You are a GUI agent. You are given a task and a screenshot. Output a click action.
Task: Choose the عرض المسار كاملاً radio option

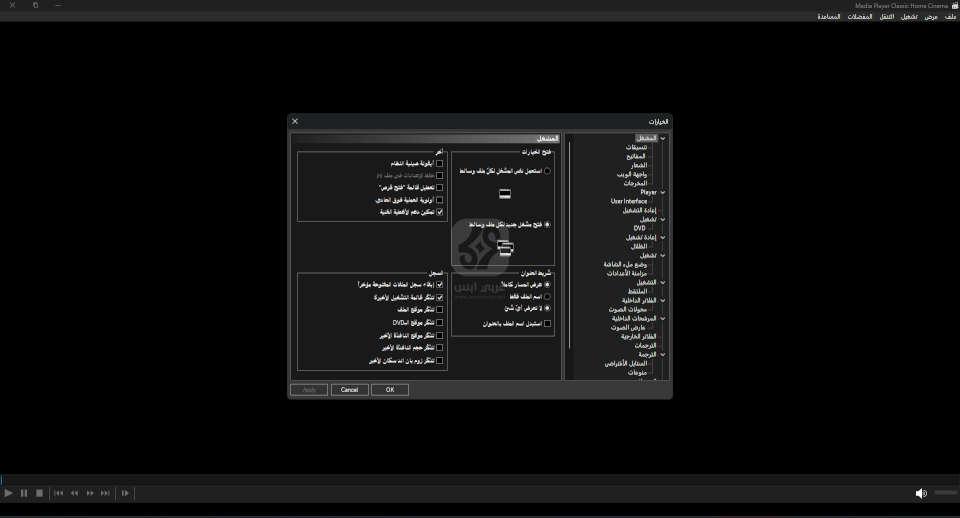click(547, 285)
